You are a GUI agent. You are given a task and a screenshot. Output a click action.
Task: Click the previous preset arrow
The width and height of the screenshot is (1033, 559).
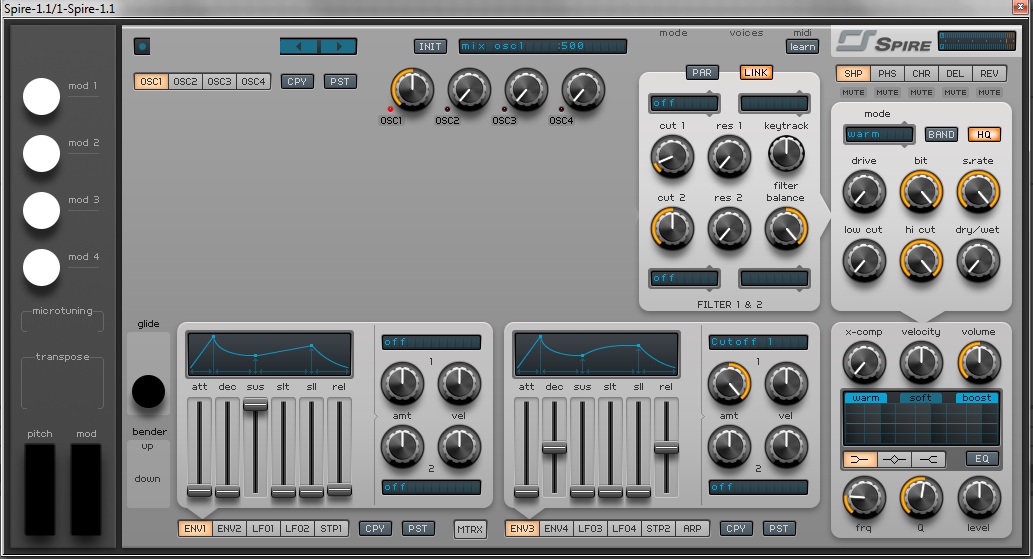coord(299,46)
